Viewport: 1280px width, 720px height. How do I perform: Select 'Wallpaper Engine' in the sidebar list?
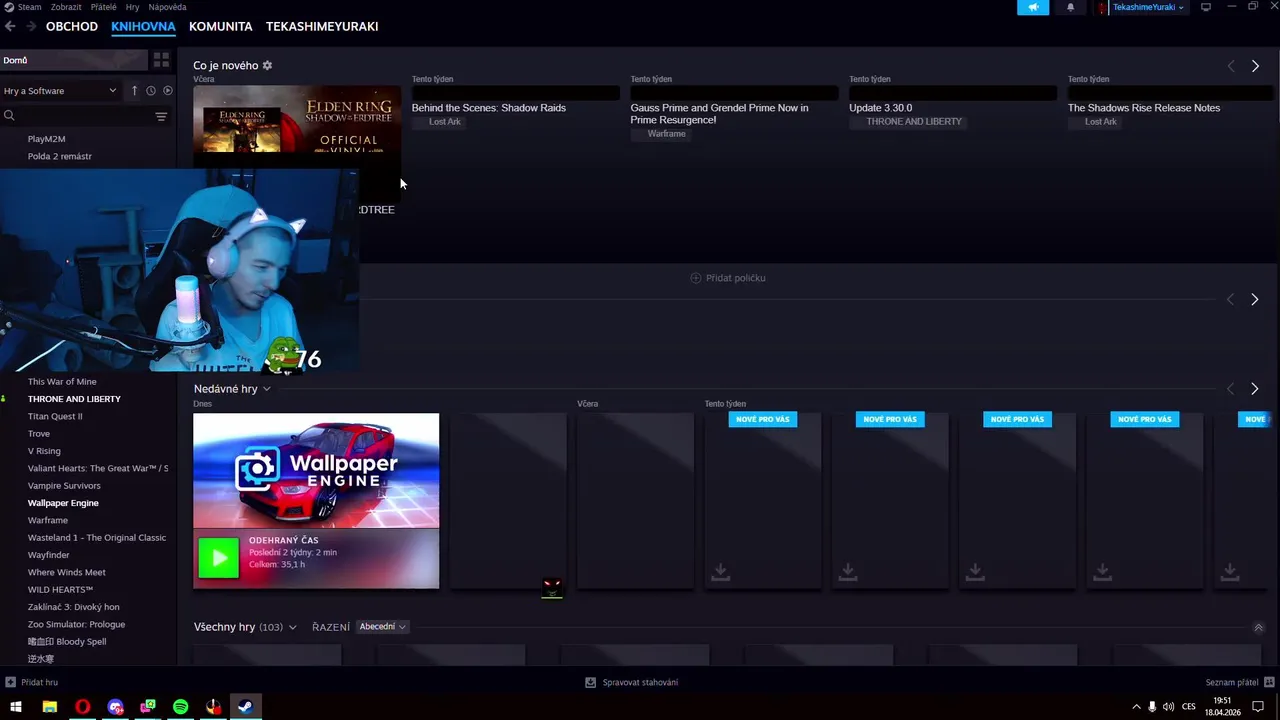pos(63,503)
